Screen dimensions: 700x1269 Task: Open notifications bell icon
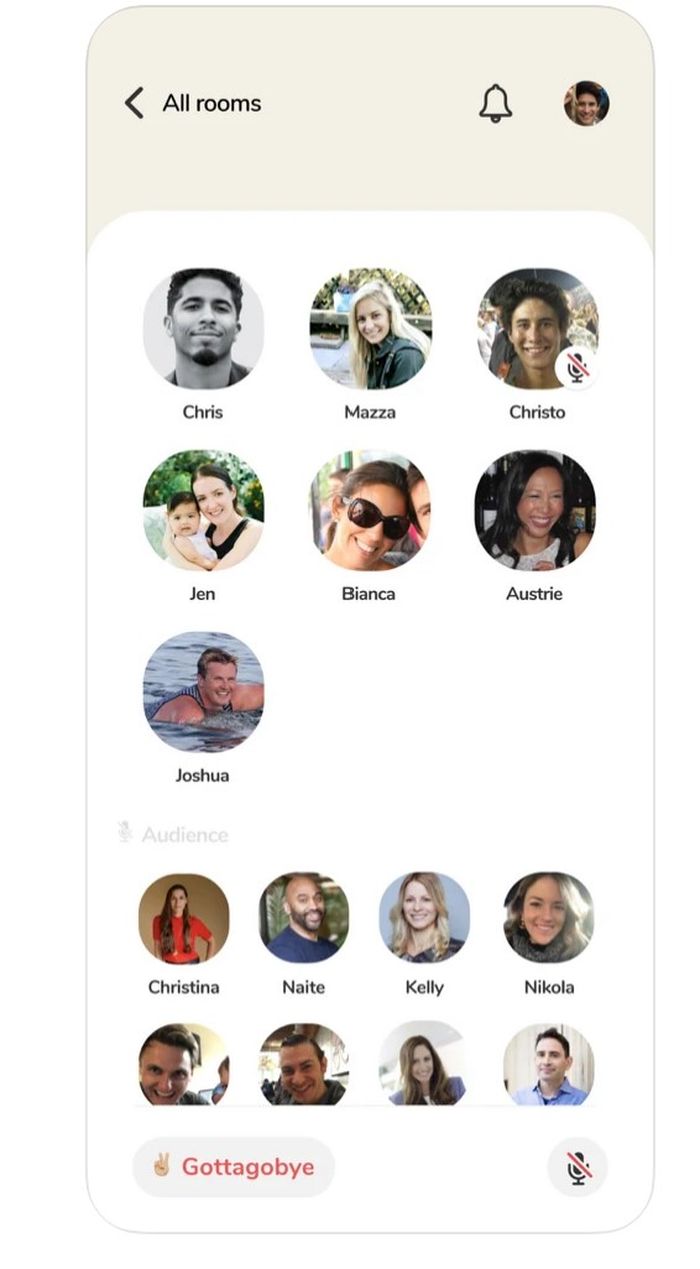[495, 103]
